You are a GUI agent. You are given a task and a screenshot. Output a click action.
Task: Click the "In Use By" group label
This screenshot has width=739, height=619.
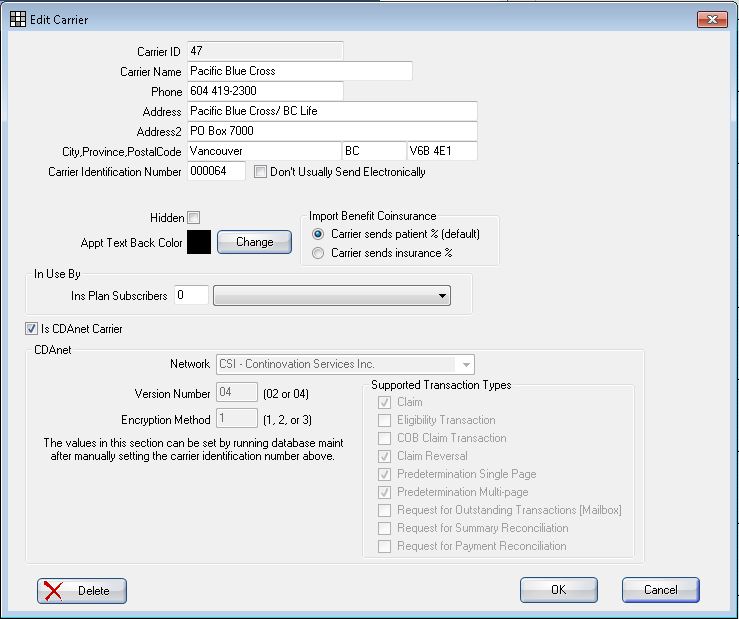[57, 274]
